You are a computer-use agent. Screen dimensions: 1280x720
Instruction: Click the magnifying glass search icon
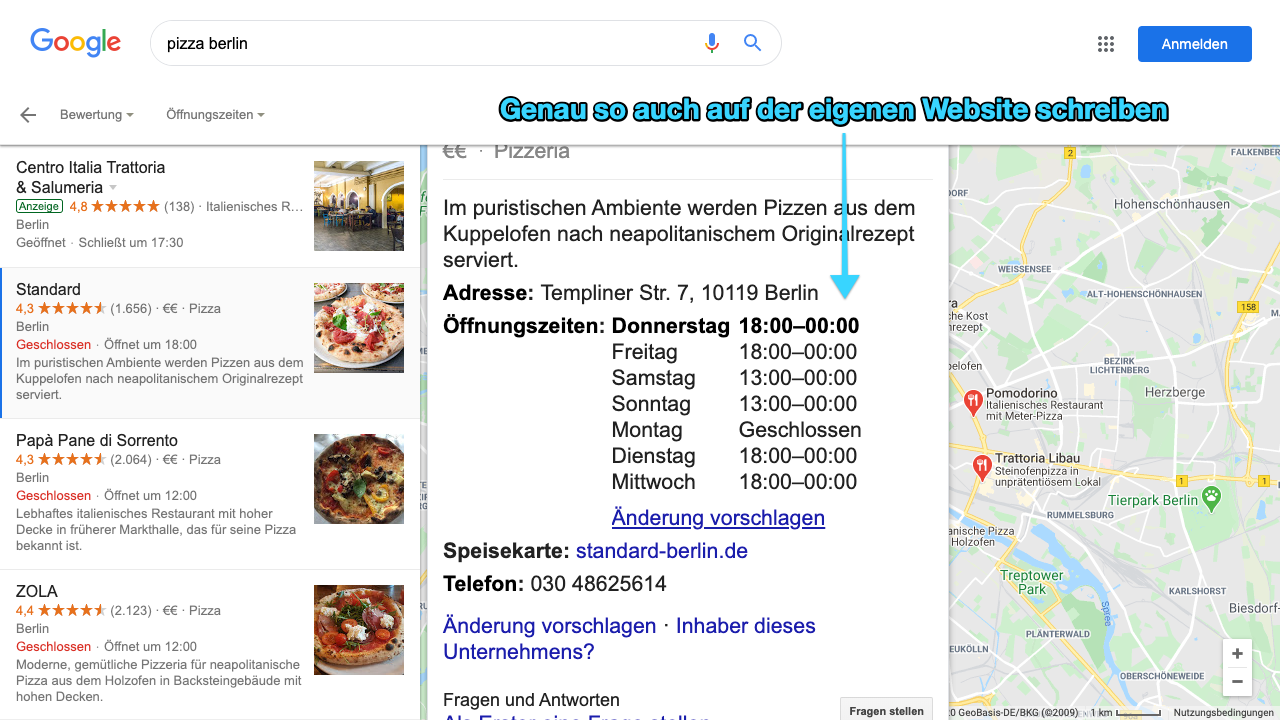[x=753, y=43]
